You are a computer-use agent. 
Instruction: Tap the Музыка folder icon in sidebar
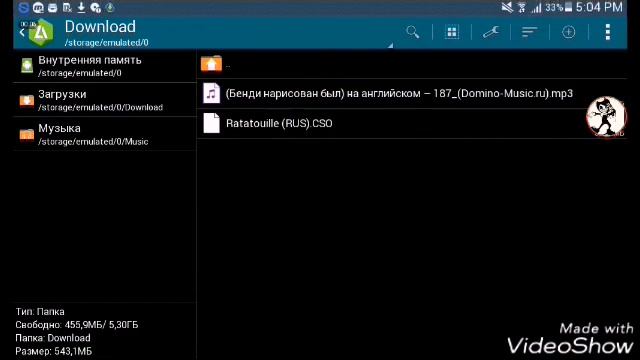pyautogui.click(x=27, y=134)
